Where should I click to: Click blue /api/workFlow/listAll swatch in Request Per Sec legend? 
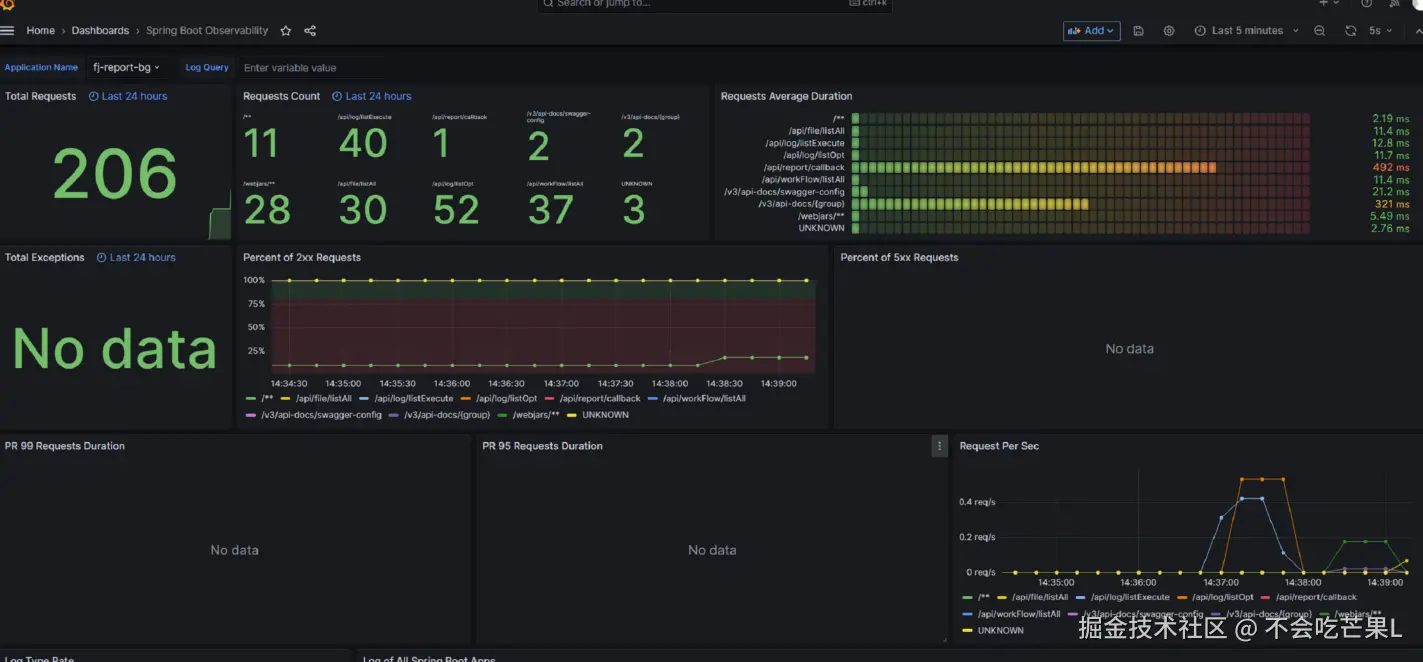click(967, 614)
